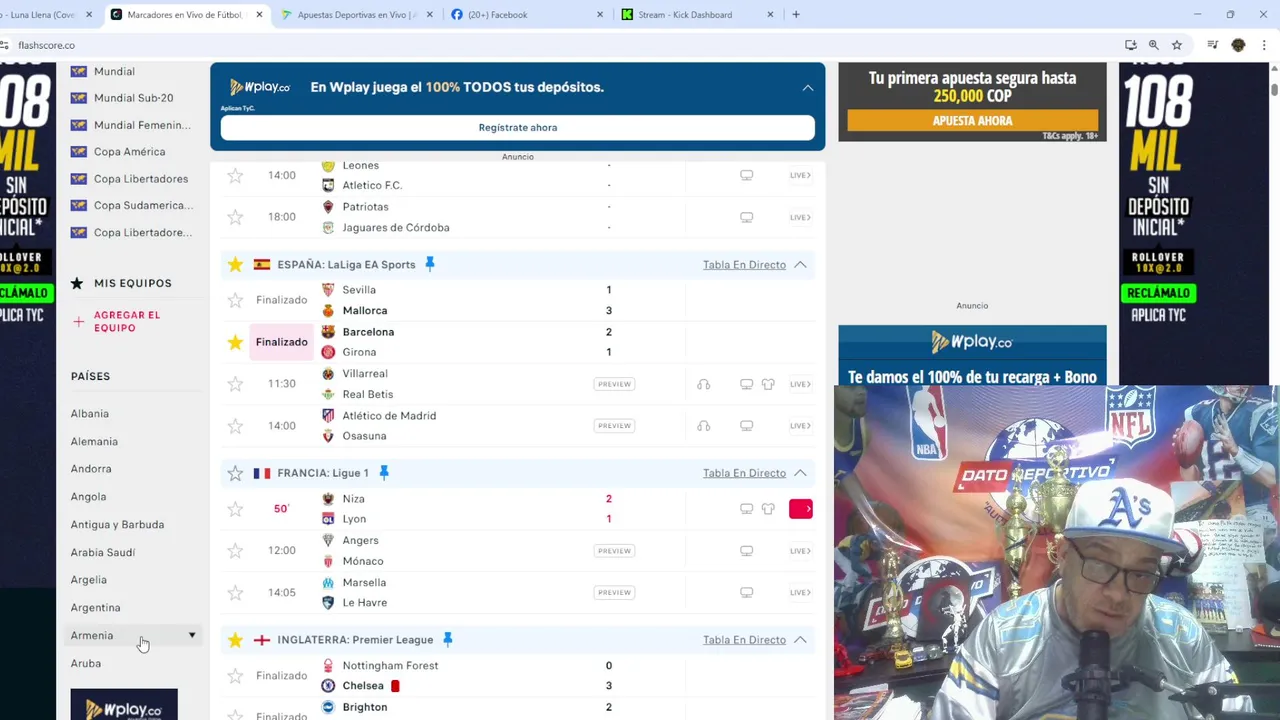
Task: Open Tabla En Directo for Ligue 1
Action: coord(744,473)
